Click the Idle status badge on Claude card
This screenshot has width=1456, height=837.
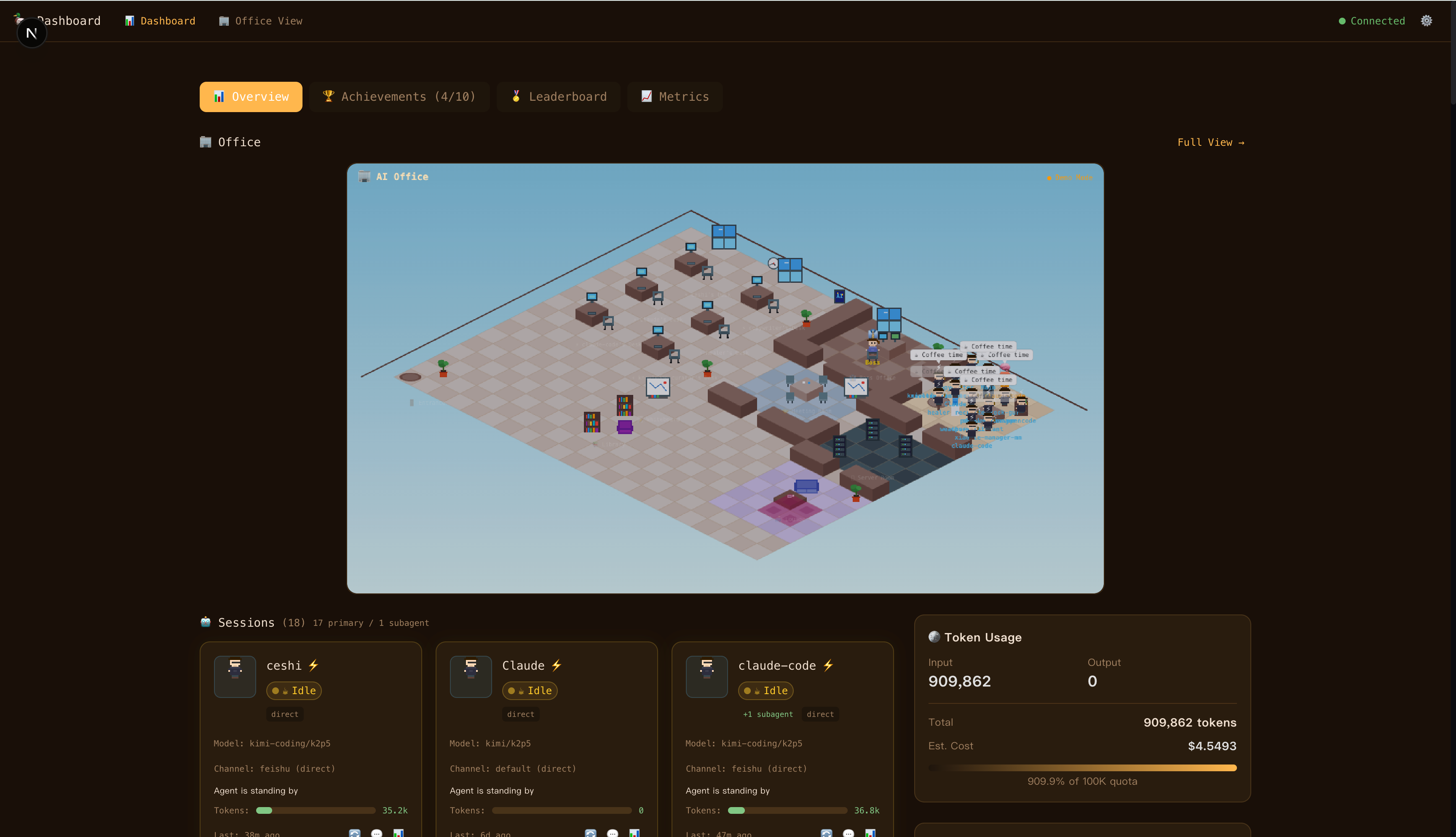tap(529, 690)
